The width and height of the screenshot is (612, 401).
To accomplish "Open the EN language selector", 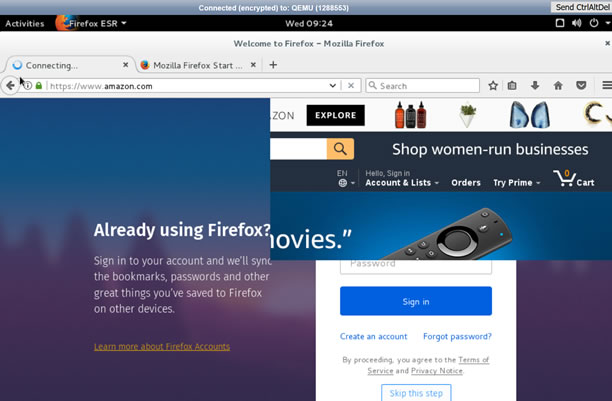I will 346,179.
